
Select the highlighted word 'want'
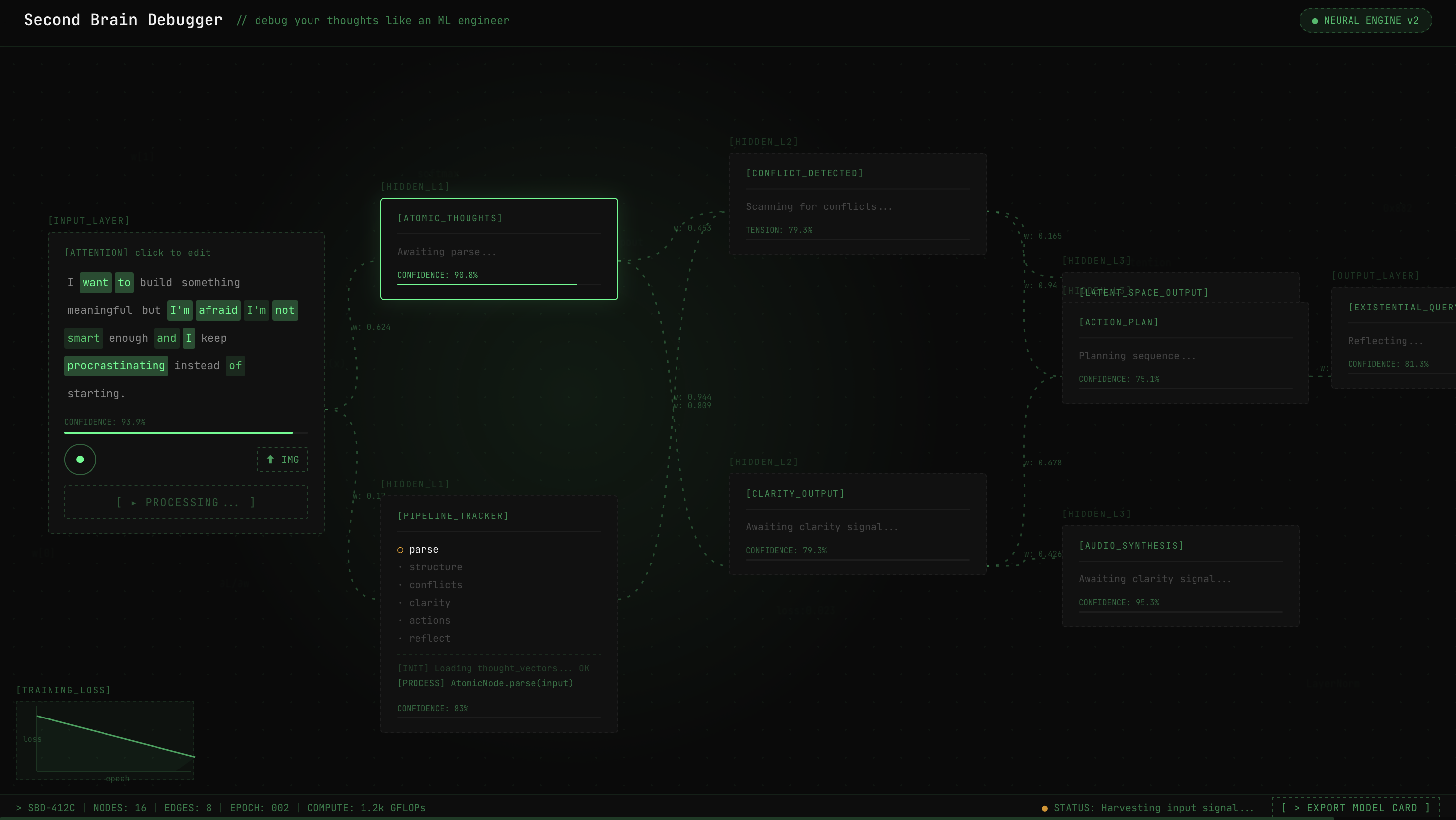(x=96, y=283)
